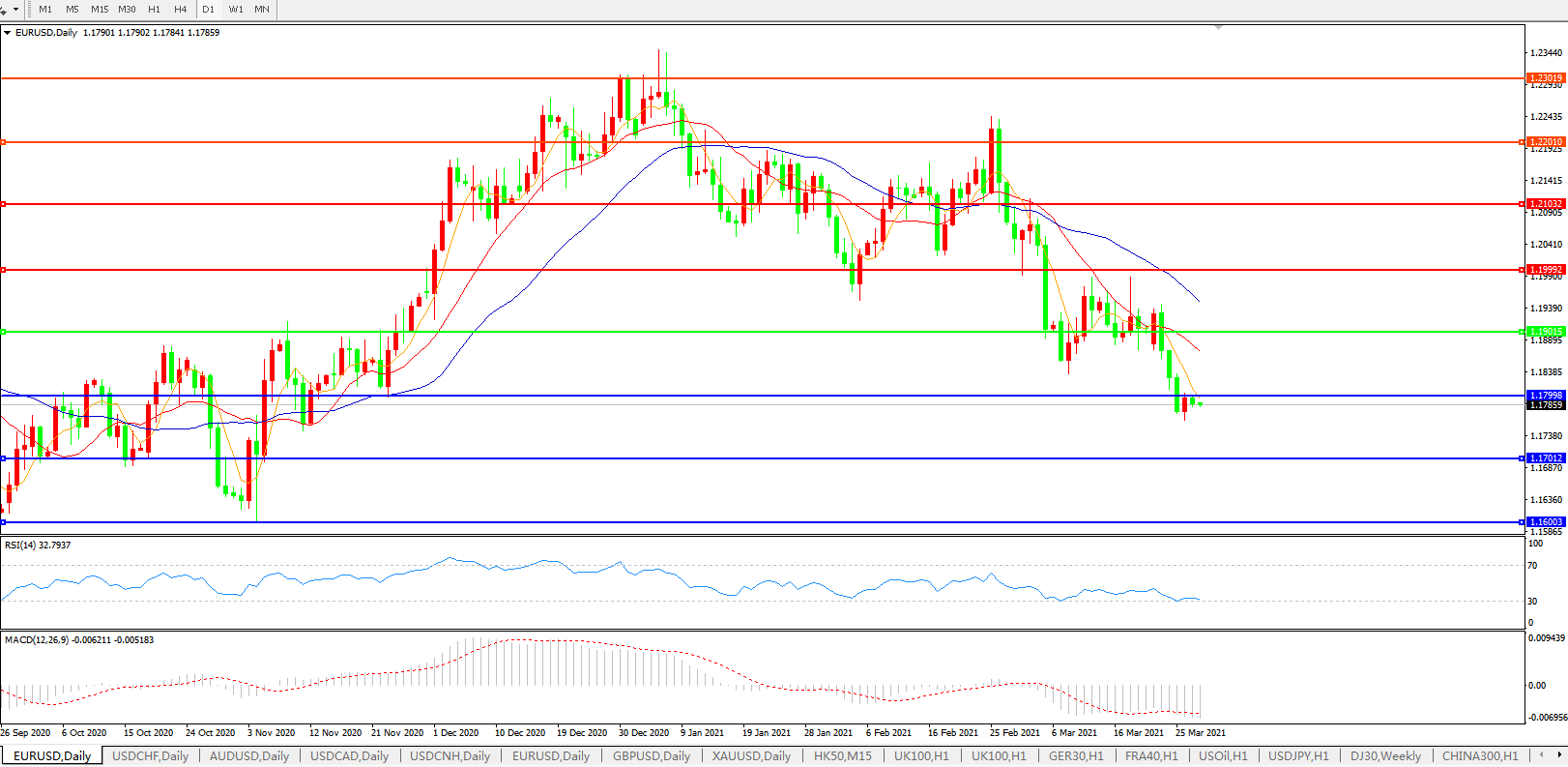Select the M15 timeframe button

click(100, 10)
